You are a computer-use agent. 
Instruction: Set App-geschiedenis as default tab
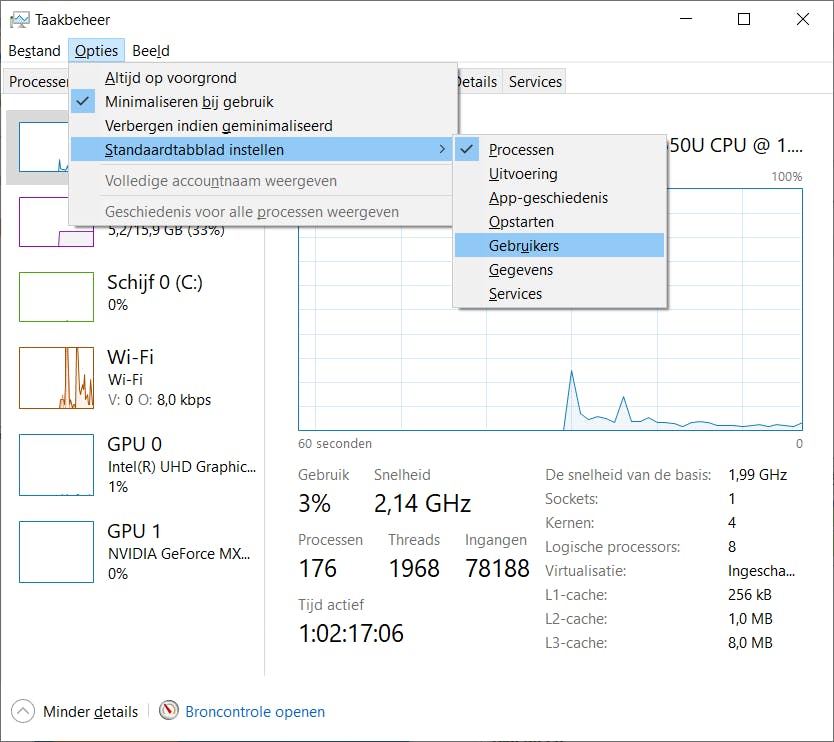click(x=548, y=198)
